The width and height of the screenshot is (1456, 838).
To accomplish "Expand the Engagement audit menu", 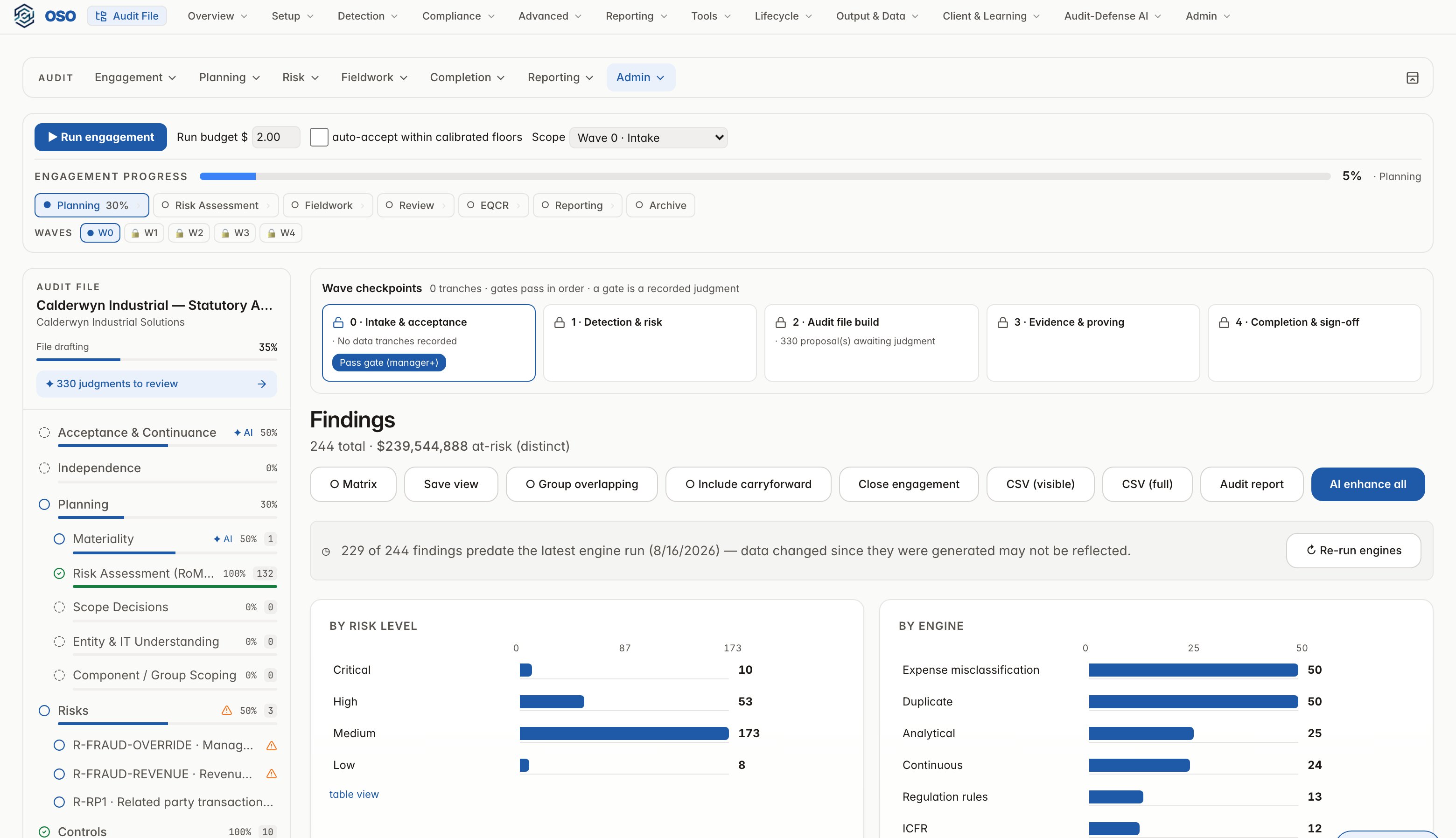I will (x=135, y=77).
